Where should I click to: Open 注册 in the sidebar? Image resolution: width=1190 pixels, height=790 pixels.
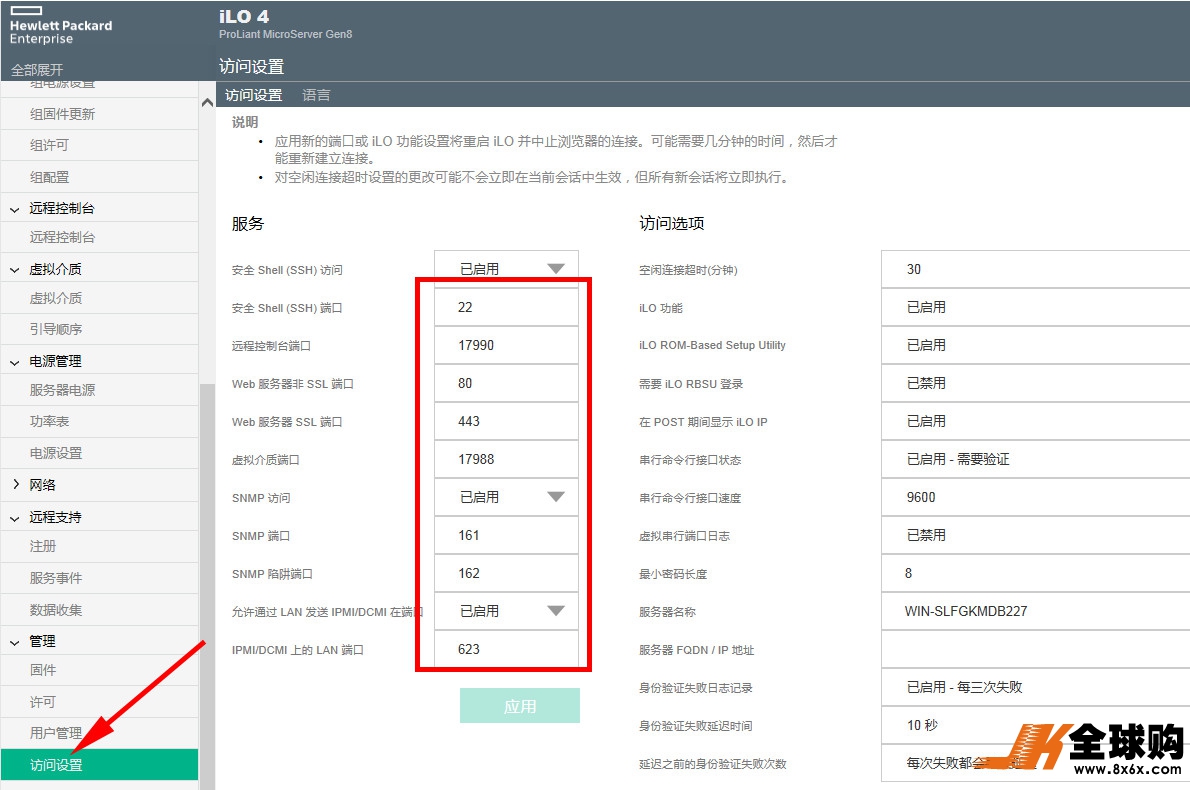[99, 546]
